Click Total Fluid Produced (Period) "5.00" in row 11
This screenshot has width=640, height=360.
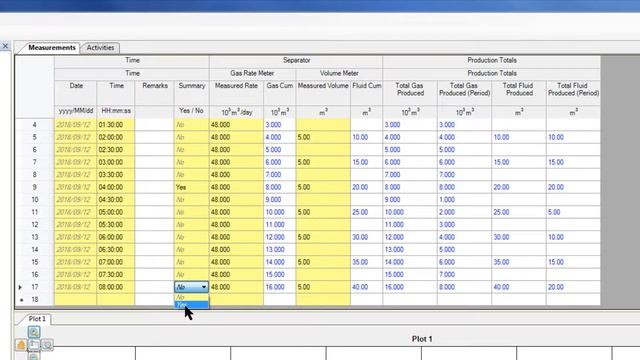click(x=573, y=212)
